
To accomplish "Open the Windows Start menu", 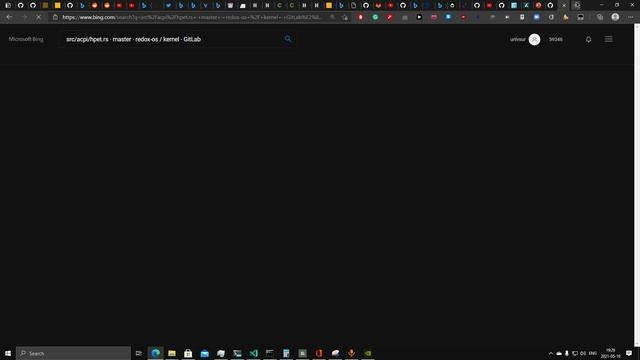I will pyautogui.click(x=8, y=353).
